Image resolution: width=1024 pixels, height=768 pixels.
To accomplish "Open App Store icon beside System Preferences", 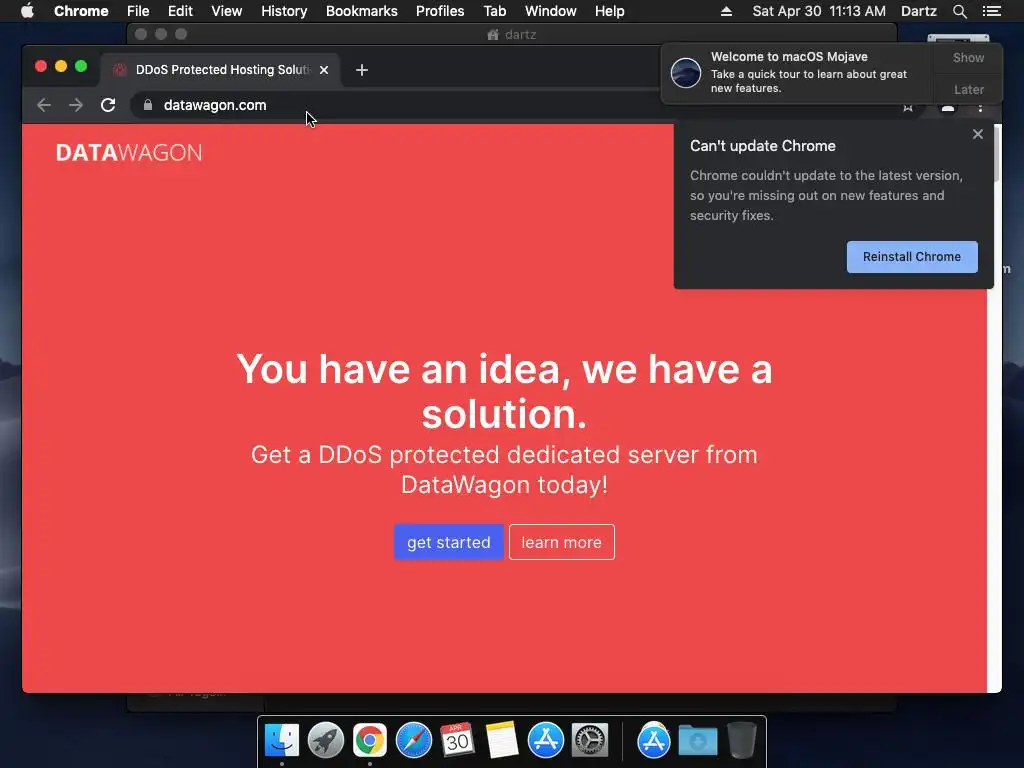I will click(x=545, y=741).
